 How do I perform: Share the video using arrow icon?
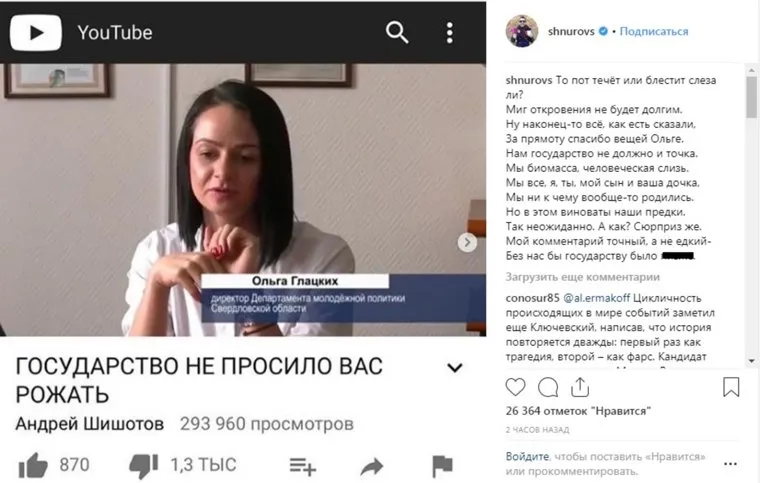[x=372, y=467]
